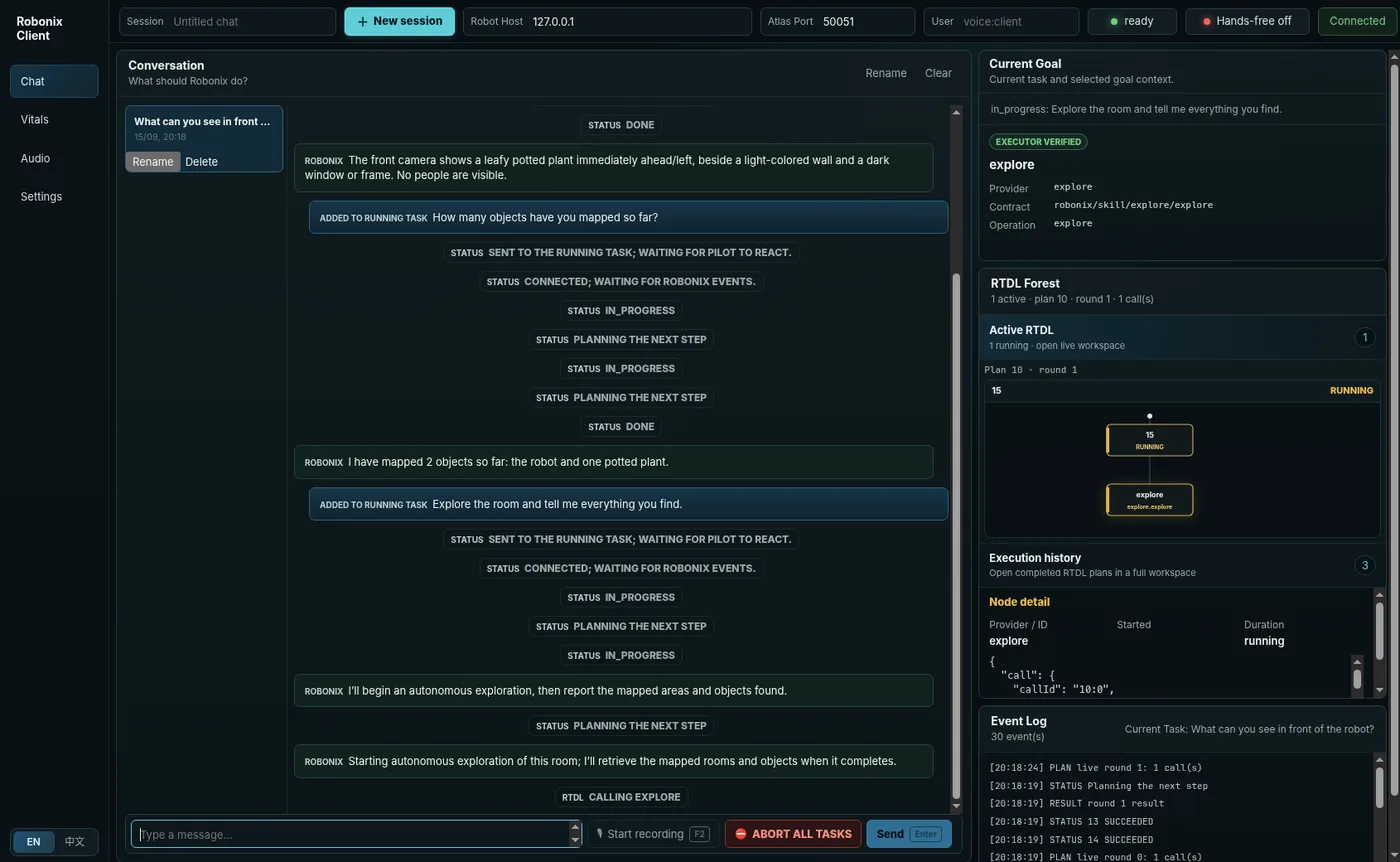Click the RUNNING label on plan 15
This screenshot has height=862, width=1400.
pos(1351,391)
